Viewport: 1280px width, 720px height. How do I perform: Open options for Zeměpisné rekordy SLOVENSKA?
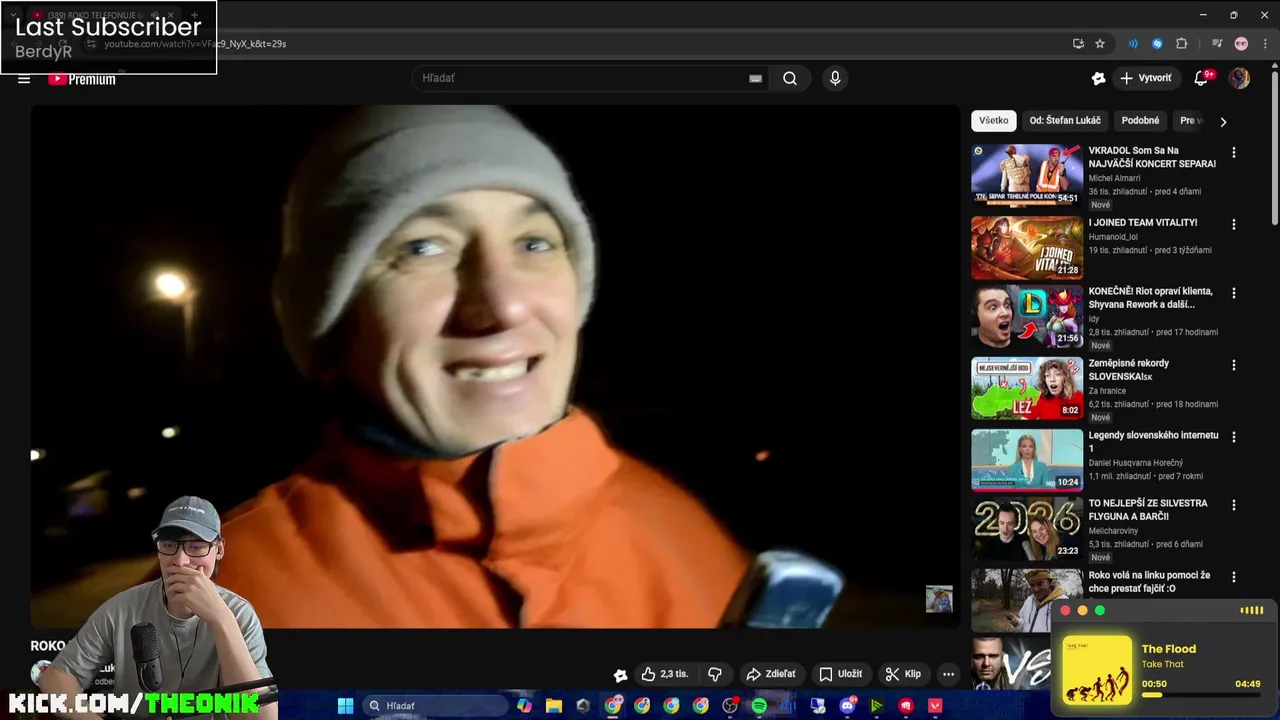(1233, 365)
